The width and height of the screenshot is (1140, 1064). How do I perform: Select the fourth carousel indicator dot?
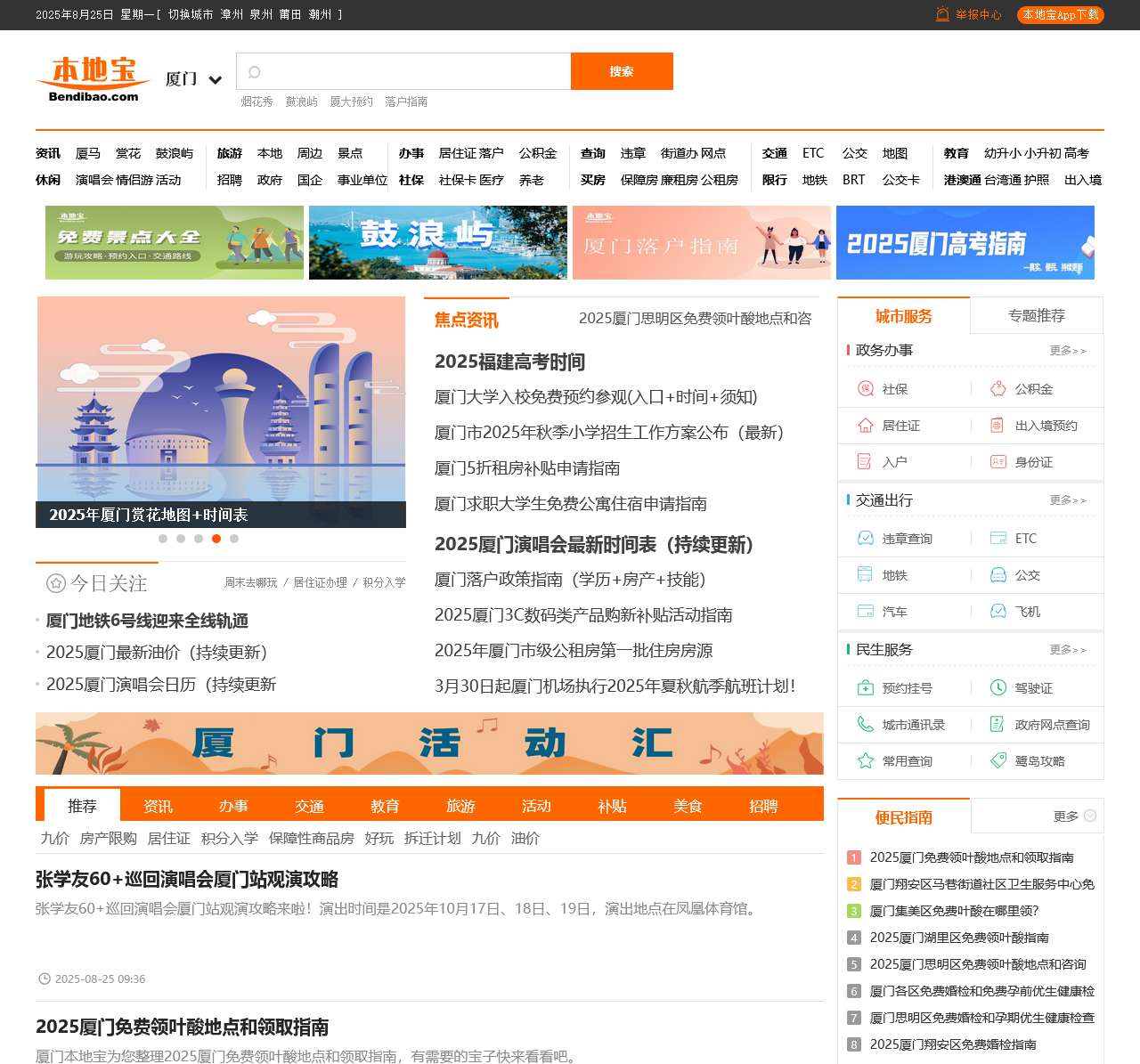click(x=216, y=539)
